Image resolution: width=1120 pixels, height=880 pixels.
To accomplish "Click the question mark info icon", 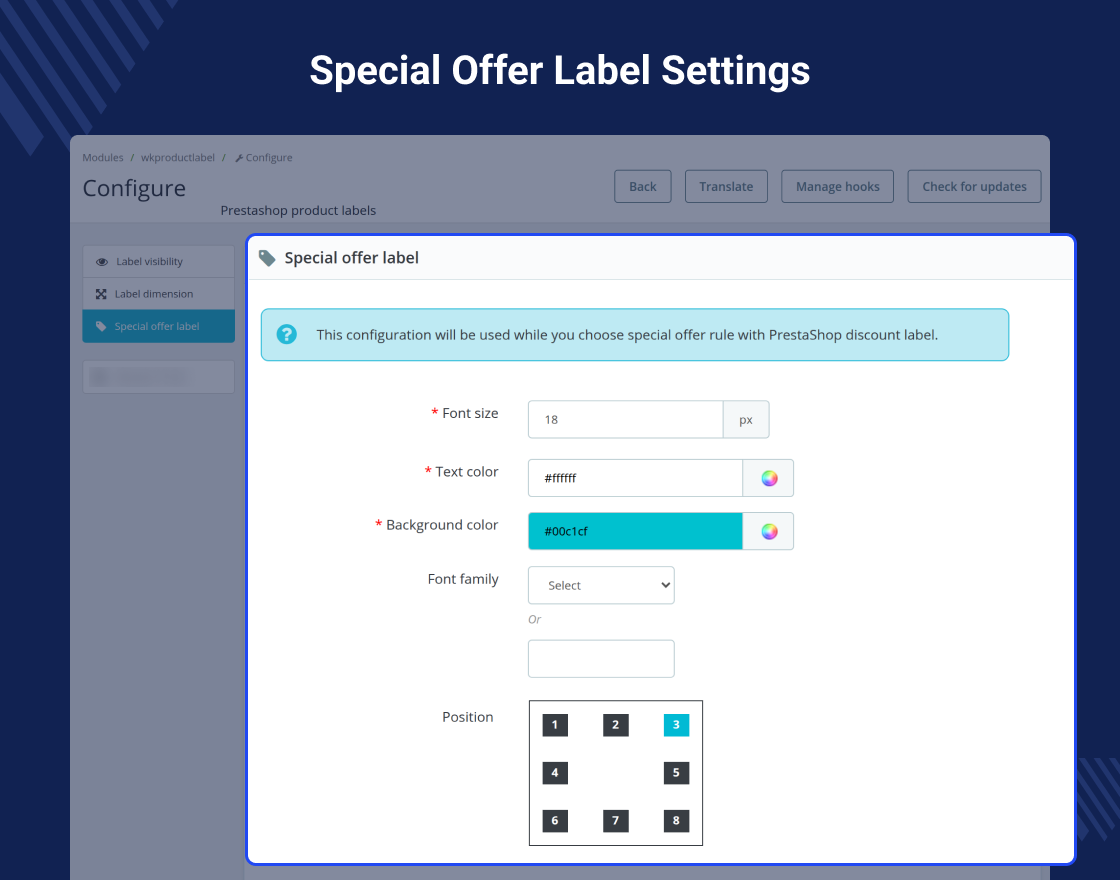I will tap(286, 334).
